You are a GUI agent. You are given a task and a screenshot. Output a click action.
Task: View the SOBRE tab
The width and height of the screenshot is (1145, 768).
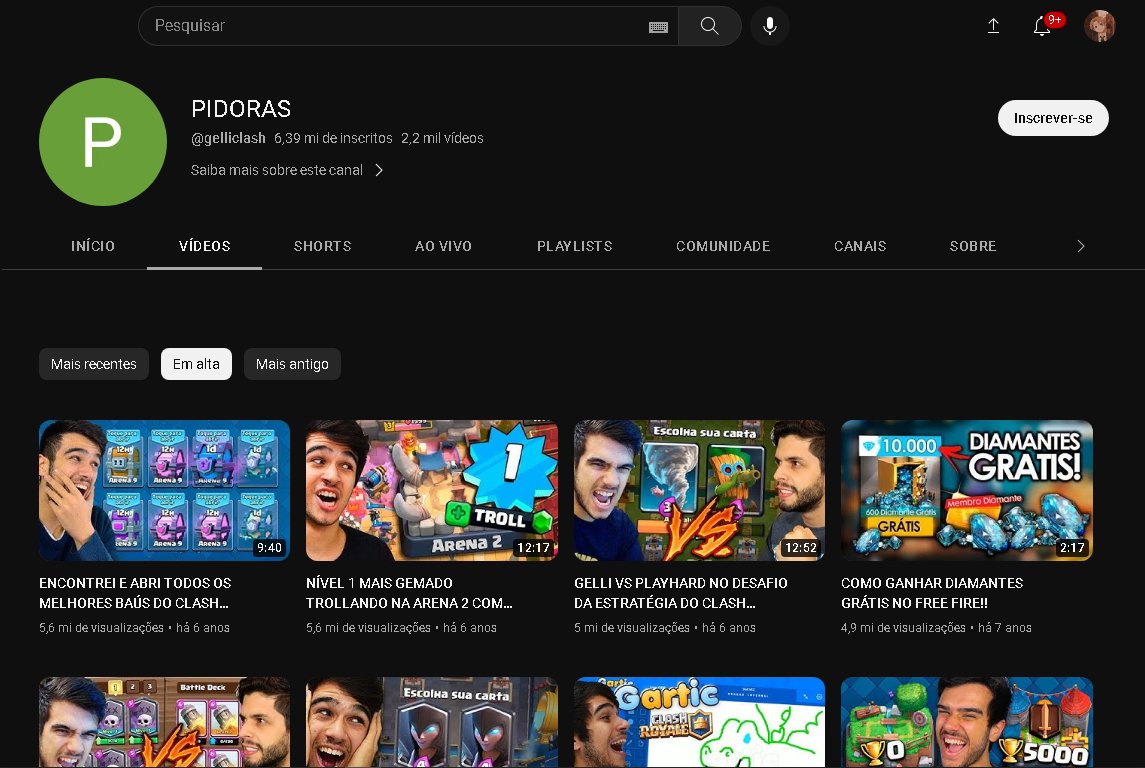point(973,246)
